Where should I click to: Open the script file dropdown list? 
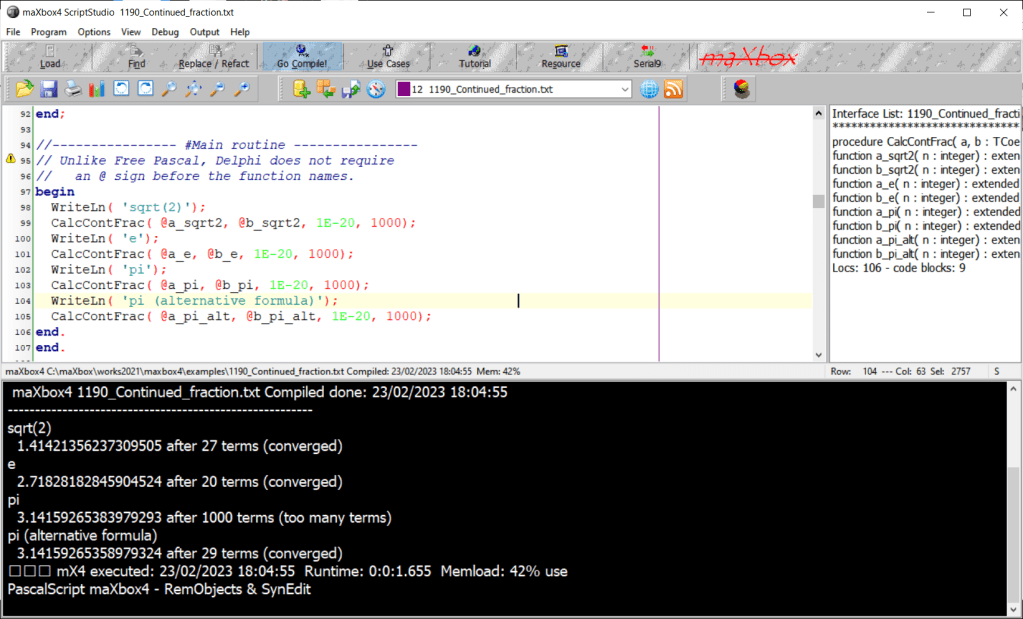624,89
